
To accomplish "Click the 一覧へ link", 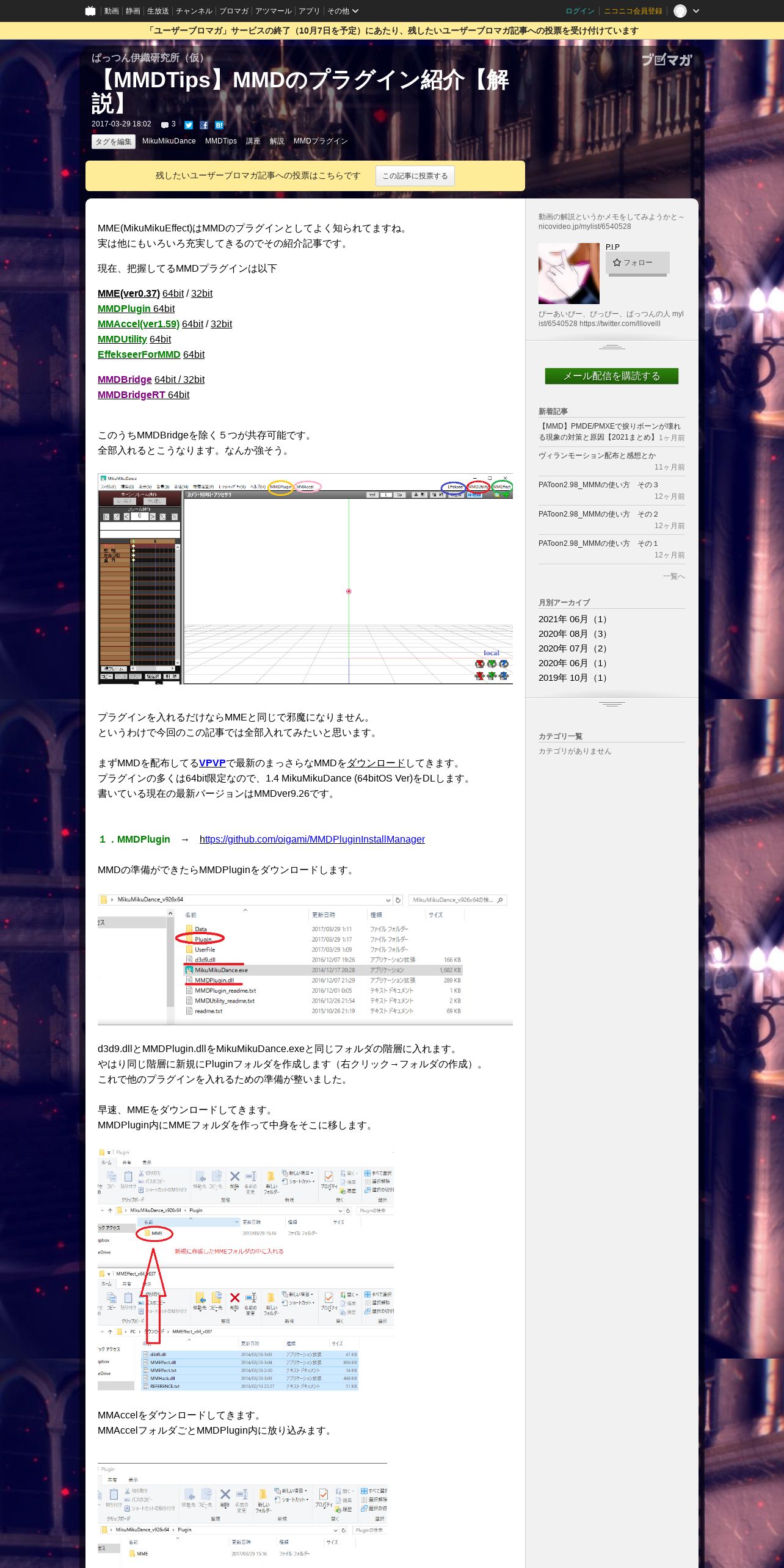I will click(674, 576).
